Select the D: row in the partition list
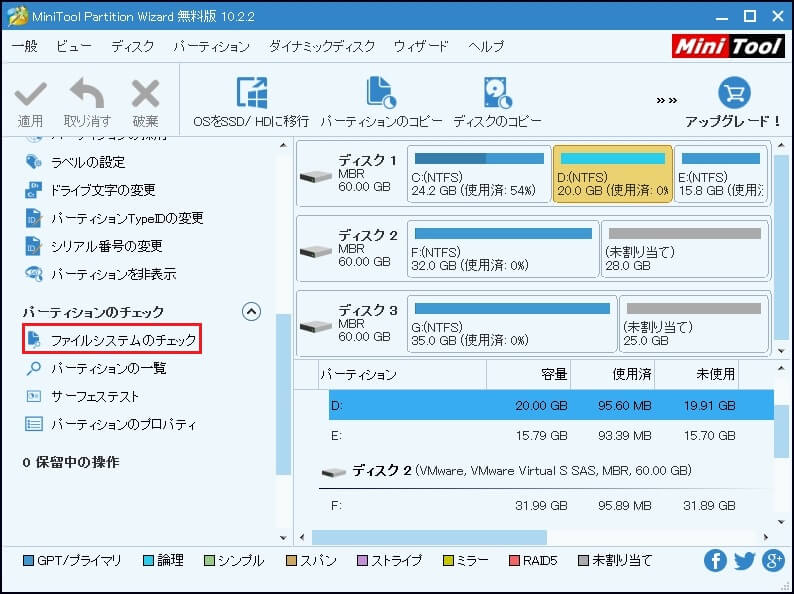Viewport: 794px width, 594px height. point(551,405)
